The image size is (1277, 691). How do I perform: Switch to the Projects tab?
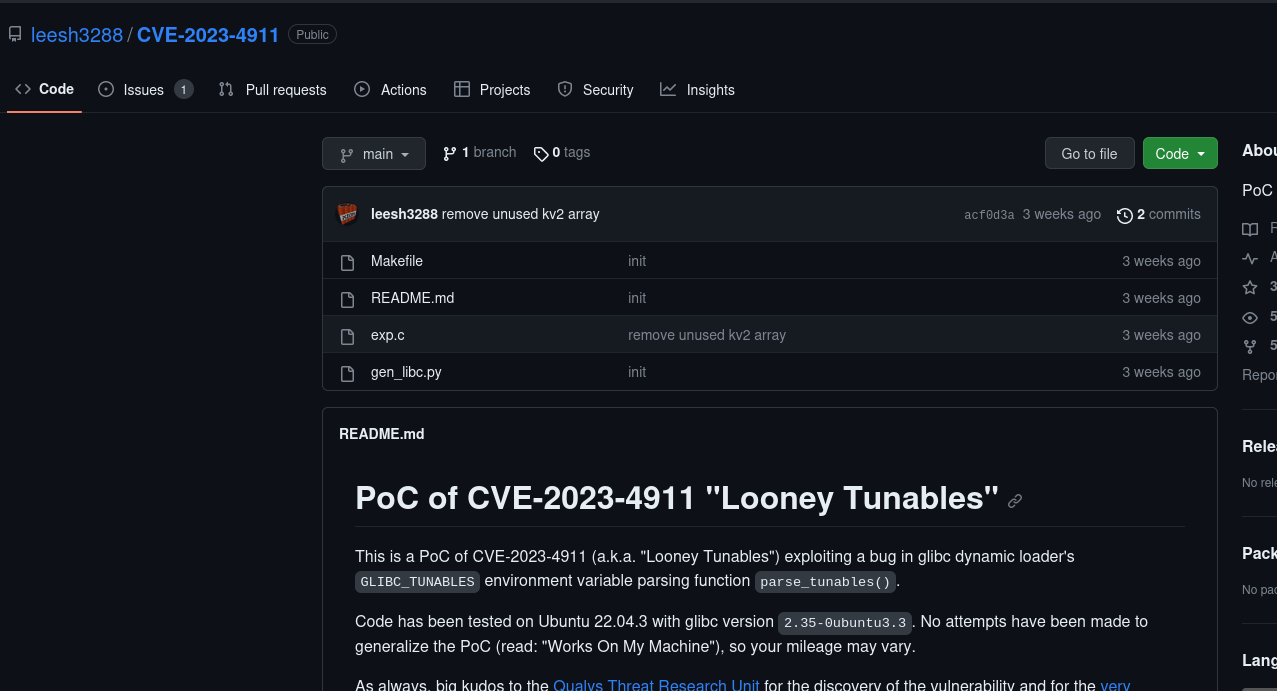click(492, 90)
